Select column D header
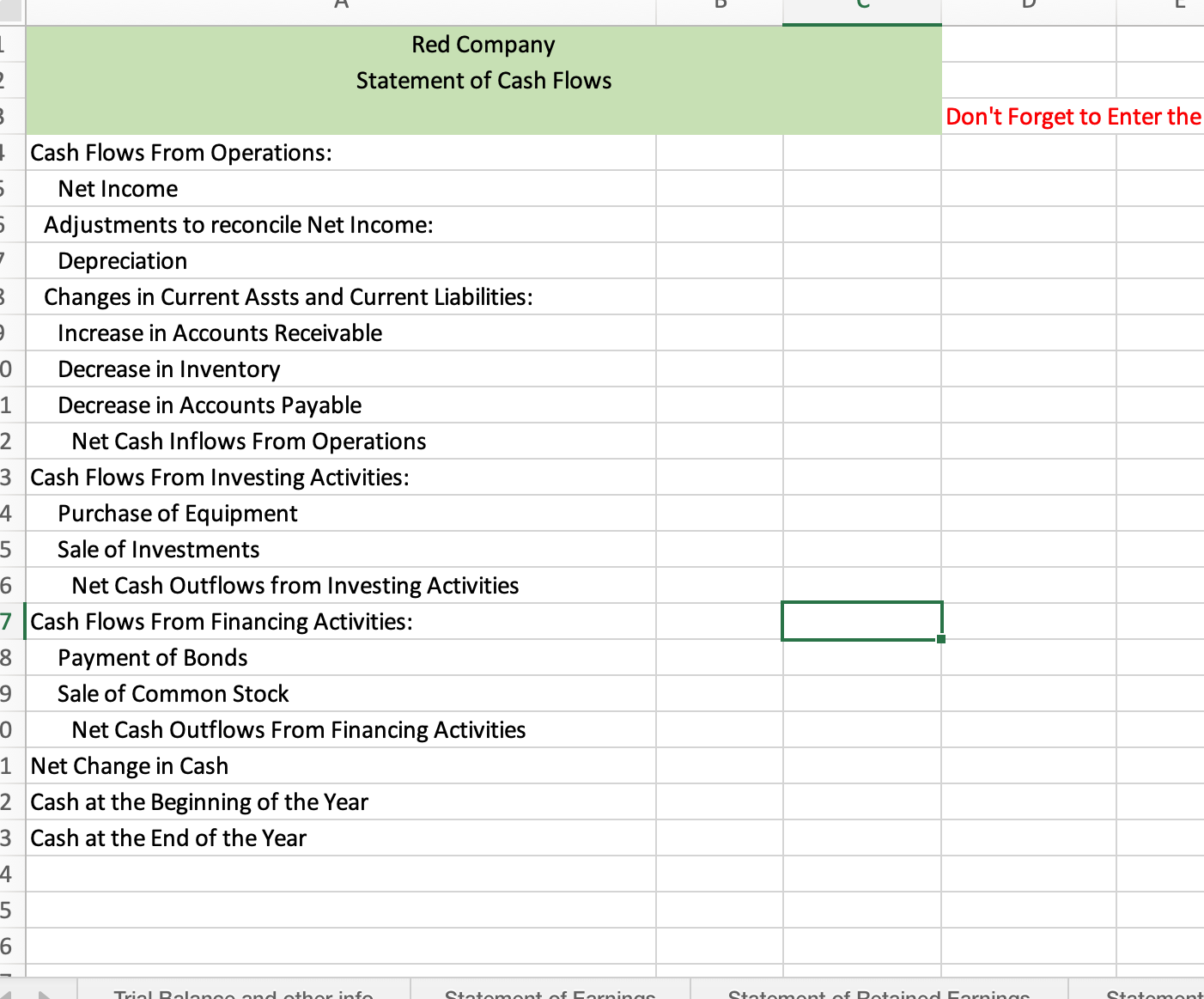Viewport: 1204px width, 999px height. [1028, 7]
